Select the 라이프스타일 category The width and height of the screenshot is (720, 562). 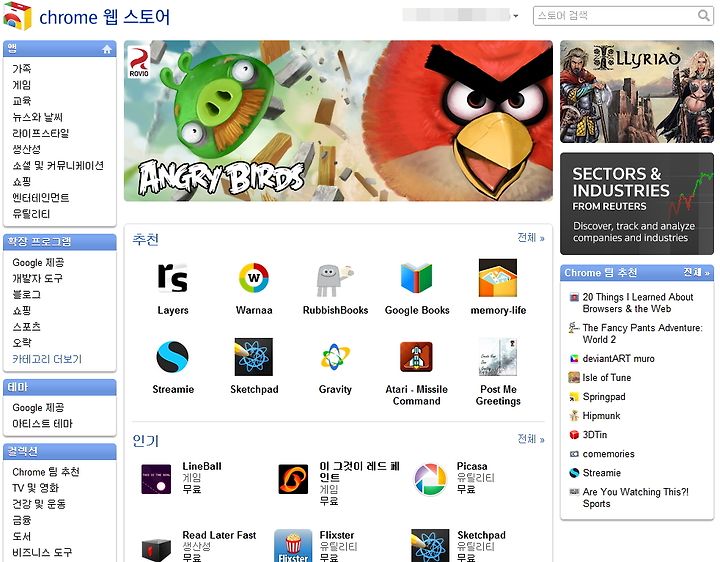pyautogui.click(x=41, y=133)
